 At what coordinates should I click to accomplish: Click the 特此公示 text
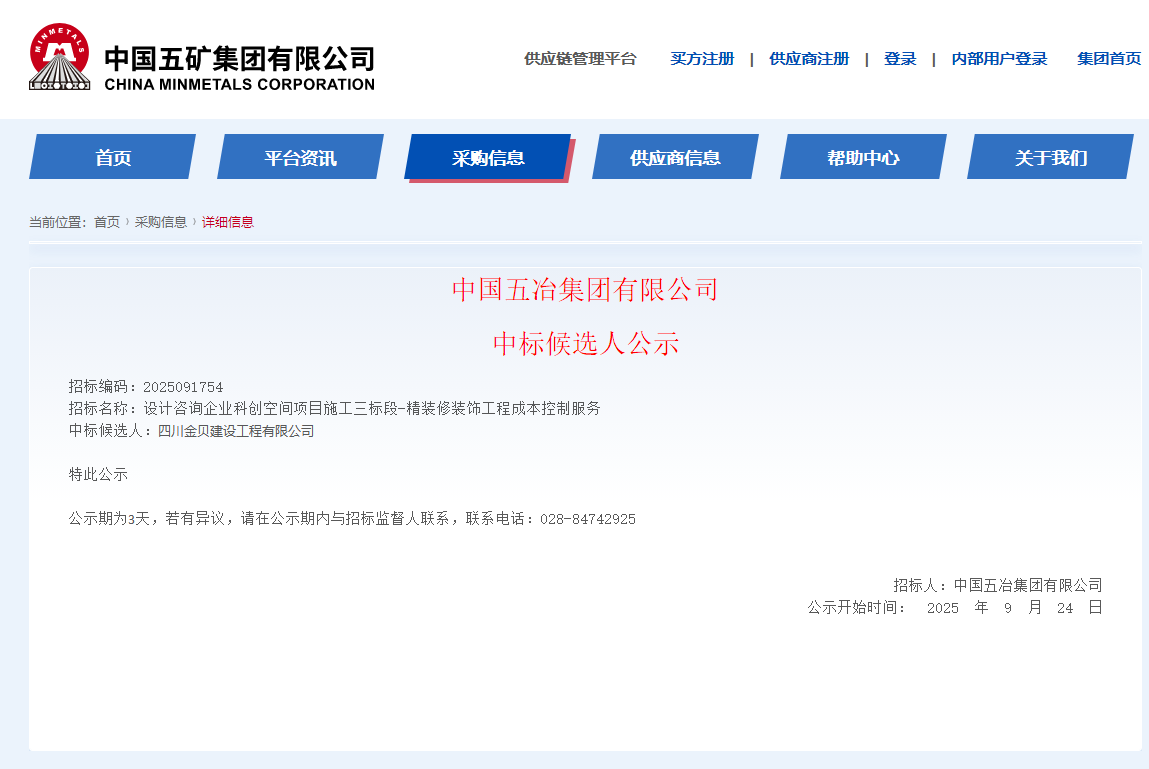[98, 474]
